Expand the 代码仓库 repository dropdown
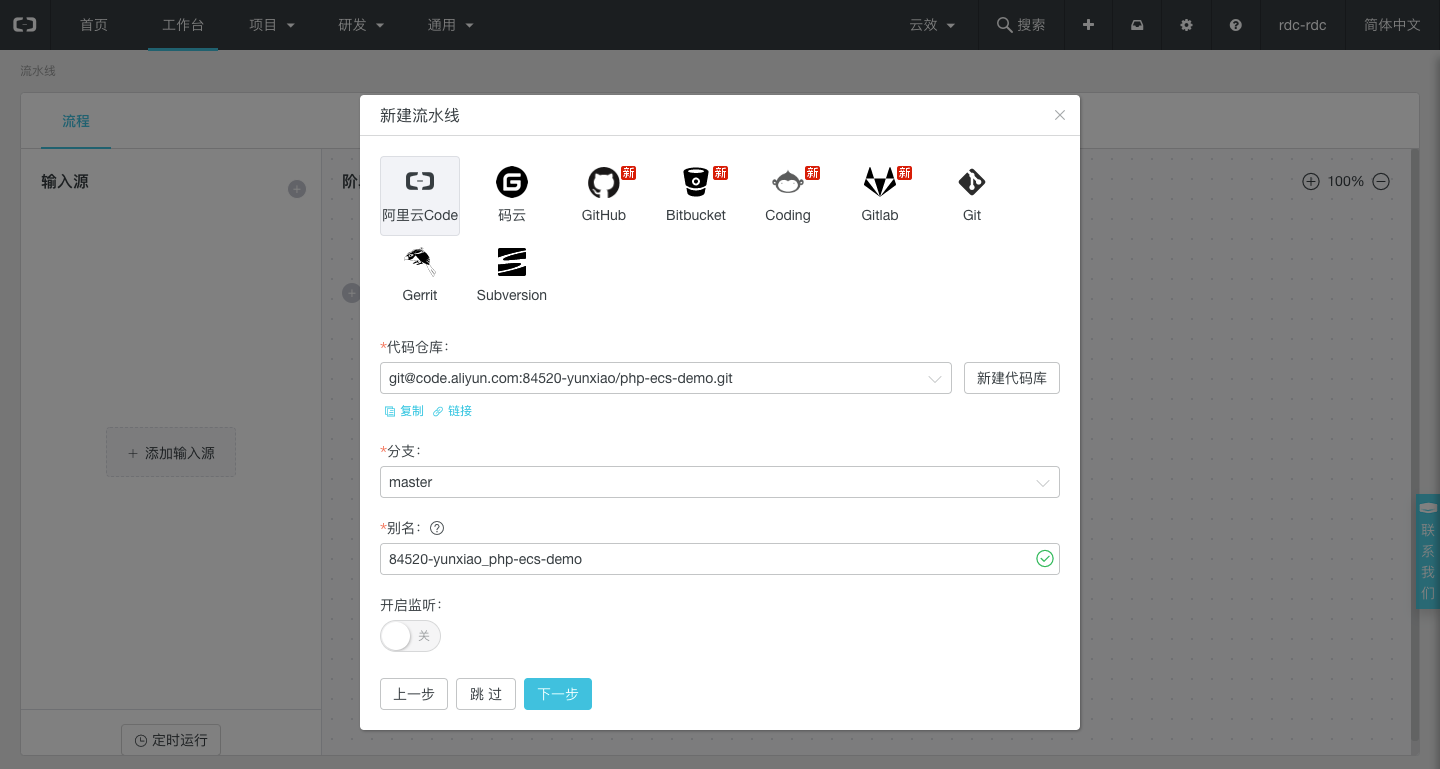Screen dimensions: 1440x769 click(666, 378)
